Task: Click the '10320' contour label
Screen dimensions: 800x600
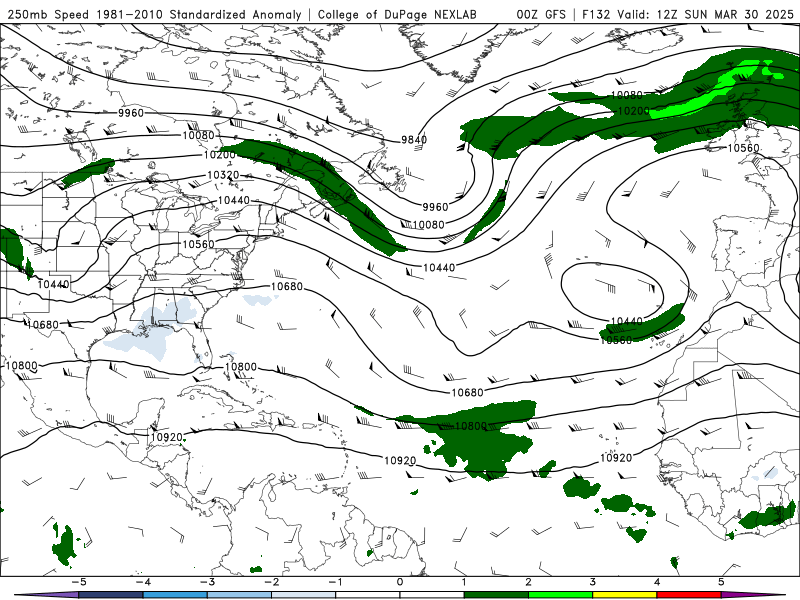Action: (x=223, y=175)
